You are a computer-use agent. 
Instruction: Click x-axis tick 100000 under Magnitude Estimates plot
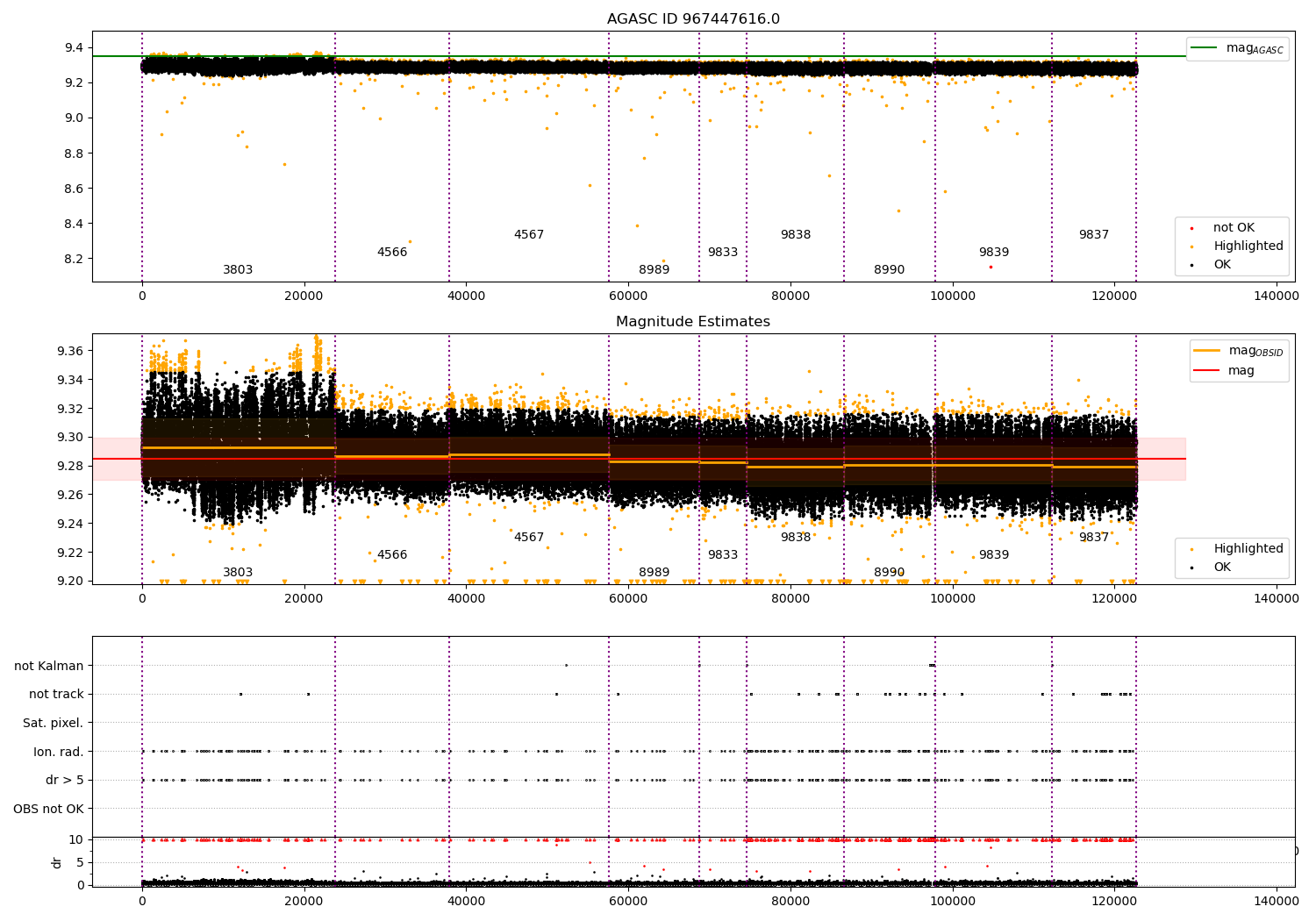coord(953,599)
